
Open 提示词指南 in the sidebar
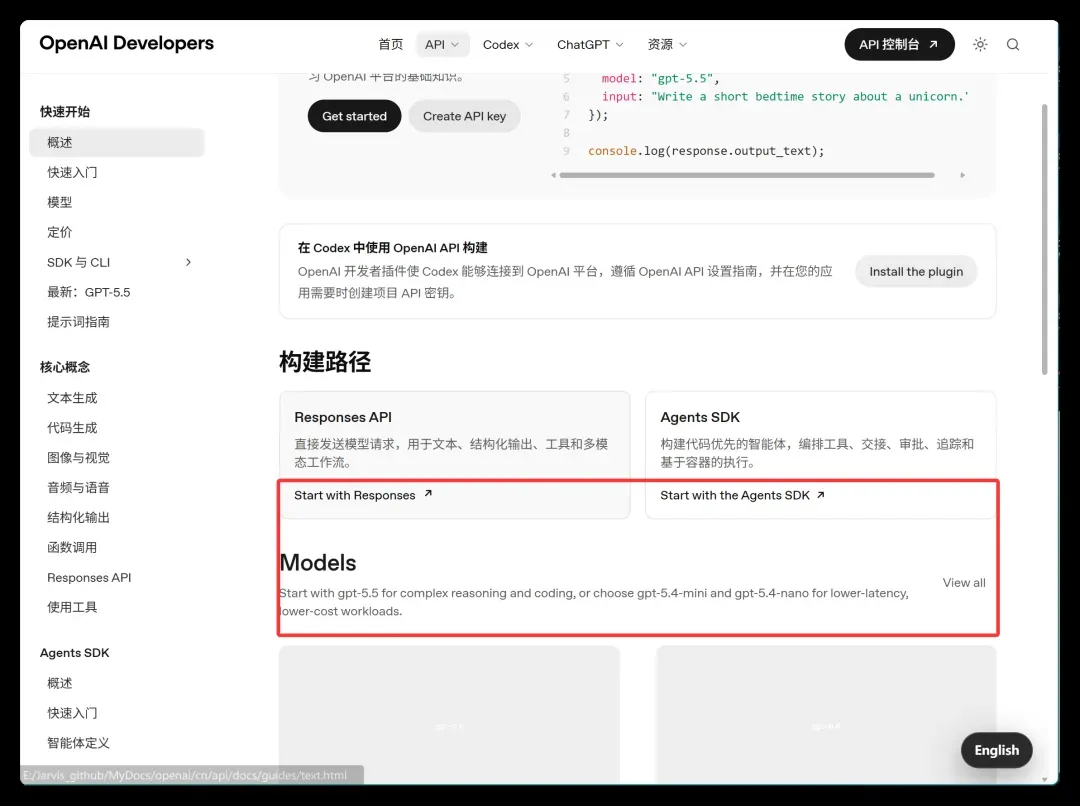pos(78,322)
